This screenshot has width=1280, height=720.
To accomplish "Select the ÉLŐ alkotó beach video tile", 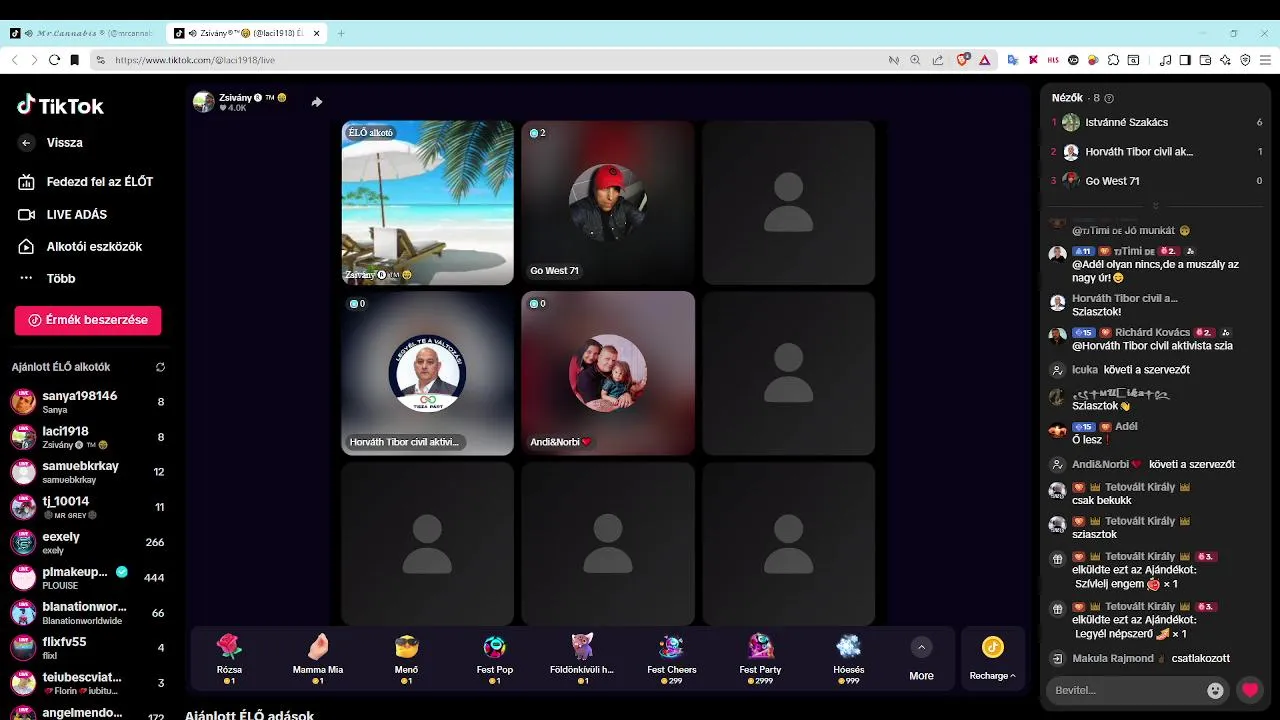I will (428, 203).
